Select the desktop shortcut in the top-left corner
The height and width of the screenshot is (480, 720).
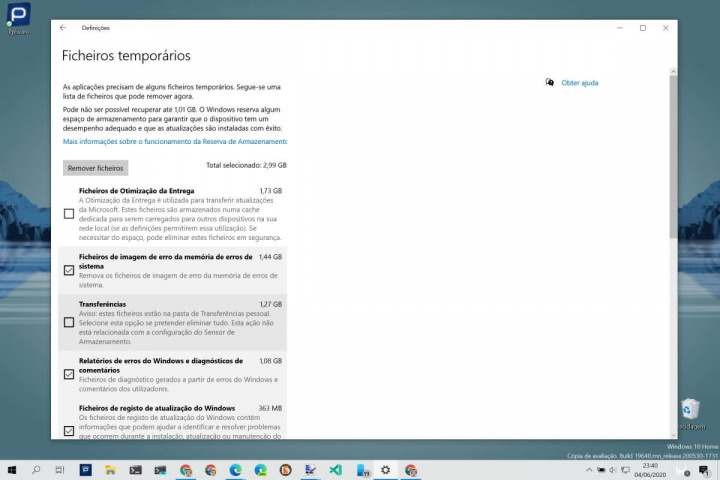pyautogui.click(x=18, y=17)
